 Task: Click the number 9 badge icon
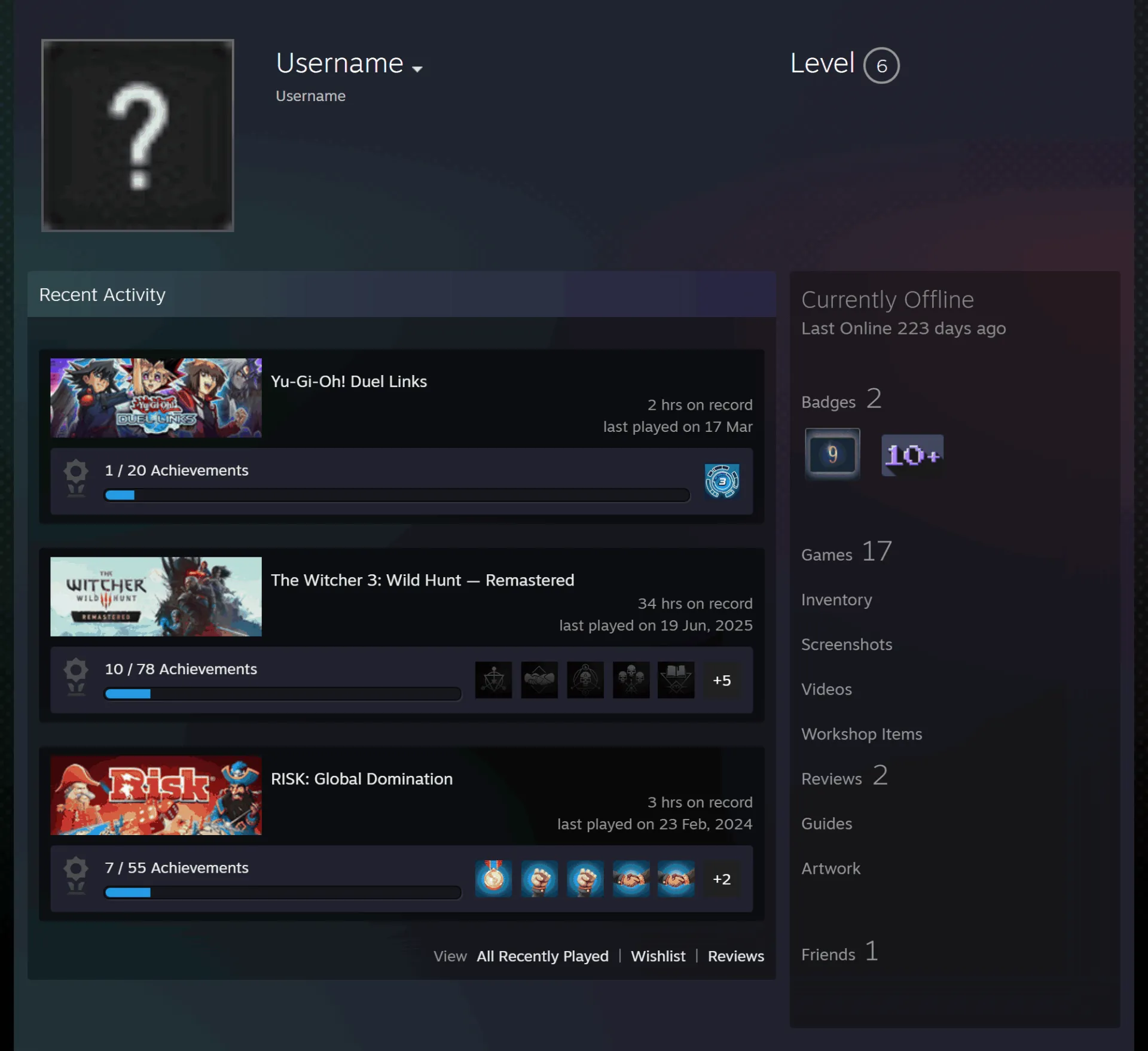tap(832, 454)
